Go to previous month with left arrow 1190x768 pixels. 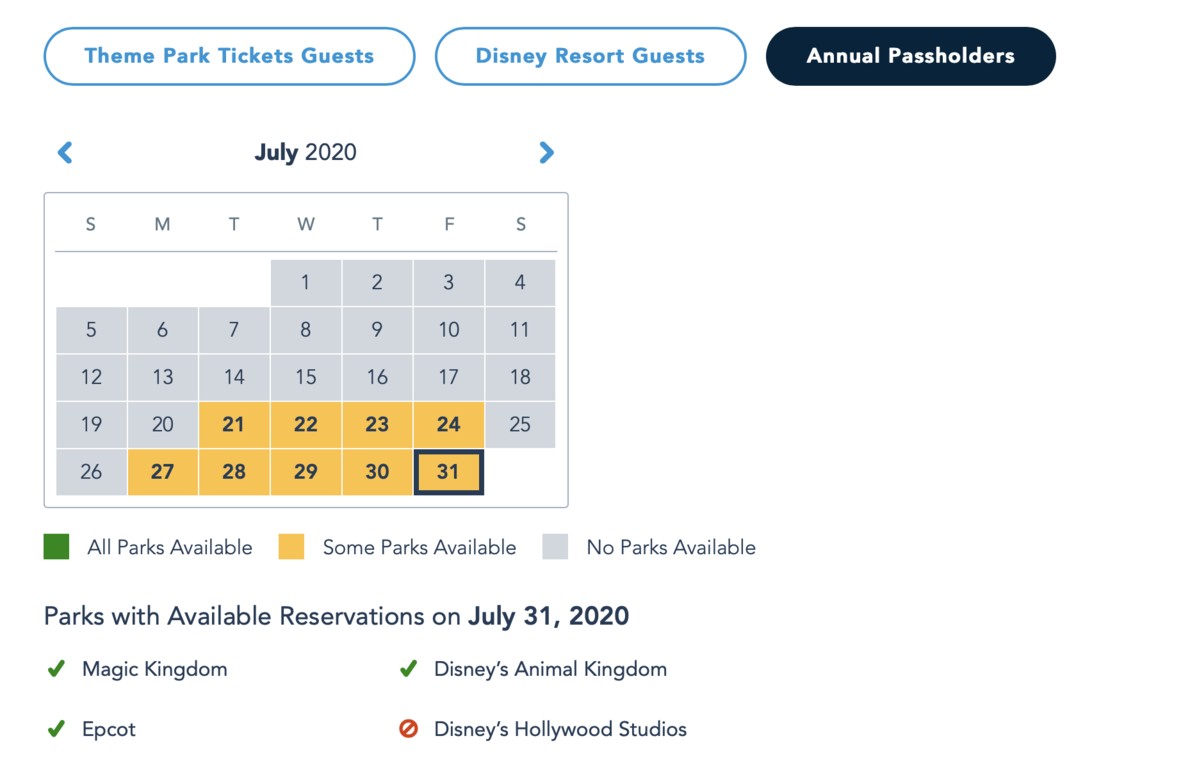click(x=65, y=152)
